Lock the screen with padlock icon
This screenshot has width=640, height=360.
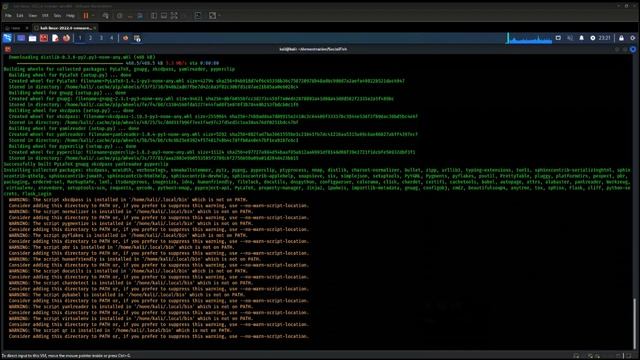pyautogui.click(x=621, y=38)
